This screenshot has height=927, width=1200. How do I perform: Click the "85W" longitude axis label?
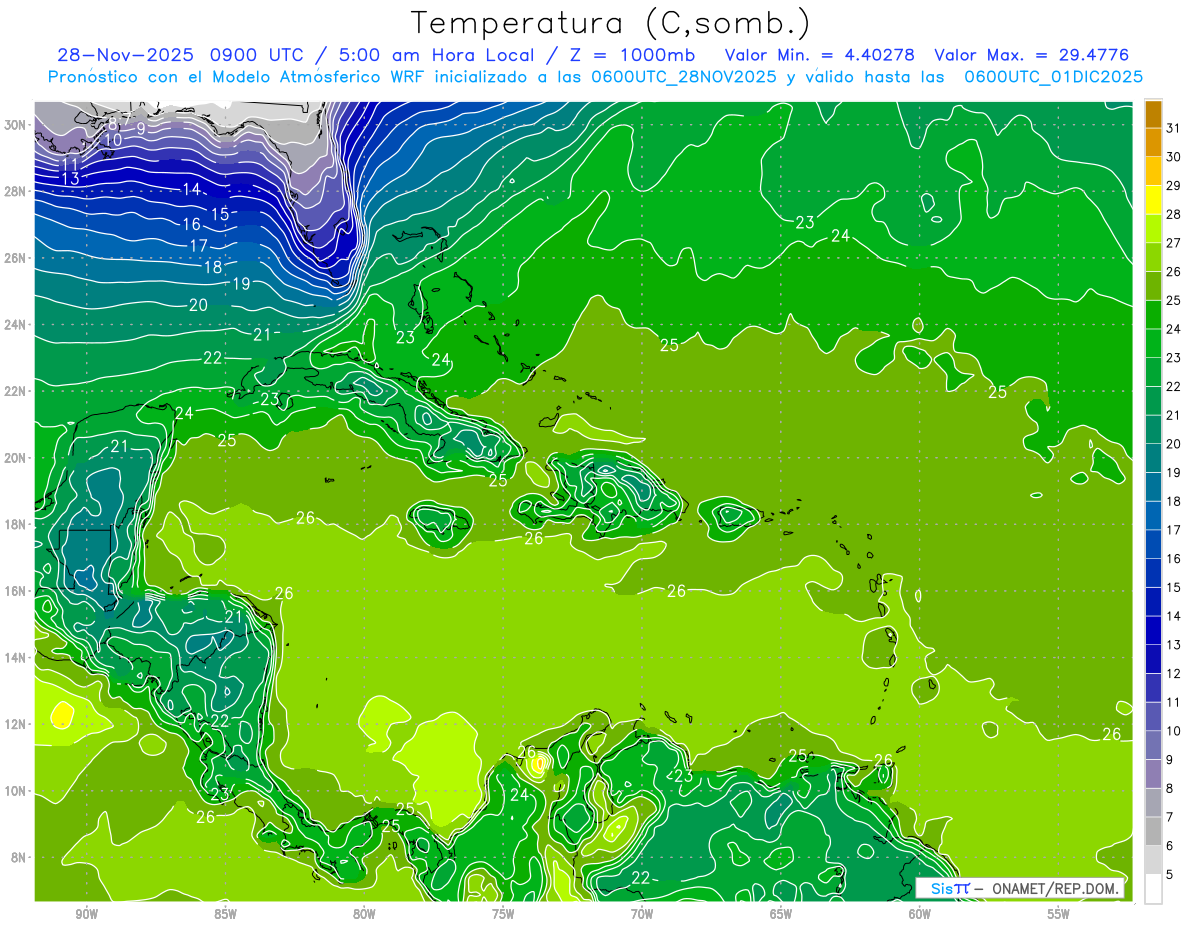point(225,913)
